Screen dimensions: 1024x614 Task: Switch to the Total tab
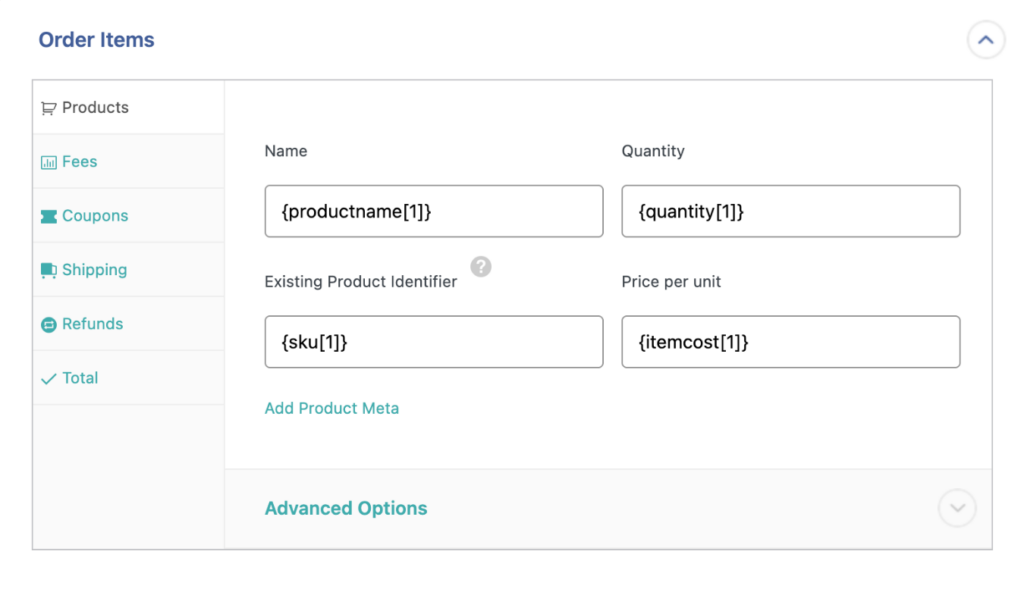coord(129,378)
